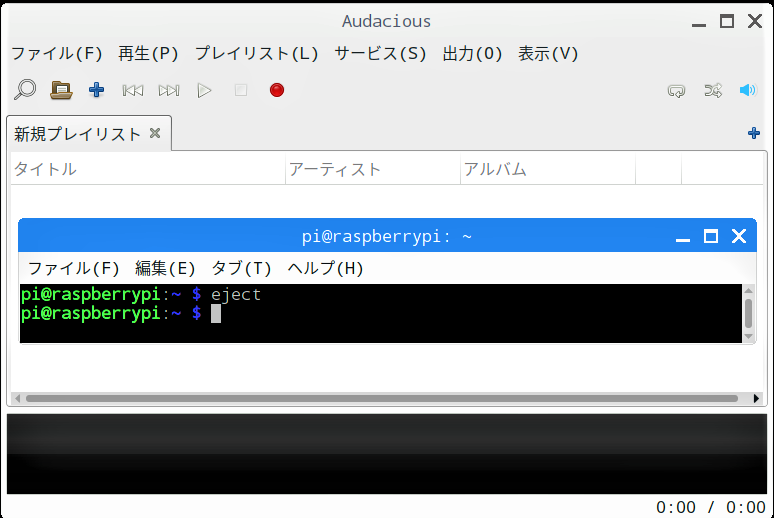Image resolution: width=774 pixels, height=518 pixels.
Task: Open the 再生(P) menu
Action: point(148,53)
